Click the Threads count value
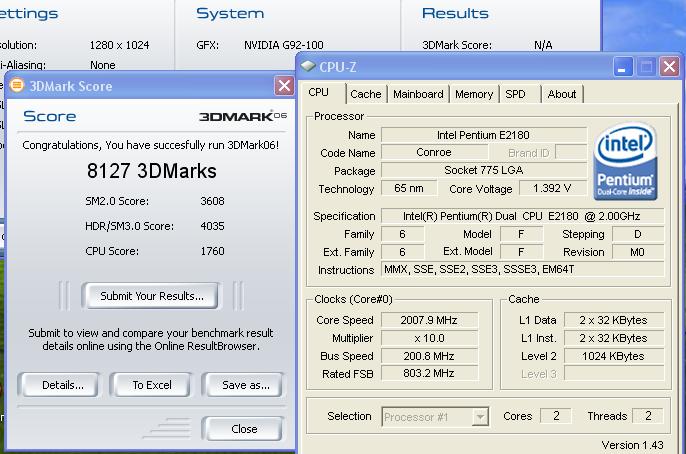The height and width of the screenshot is (454, 686). 648,416
